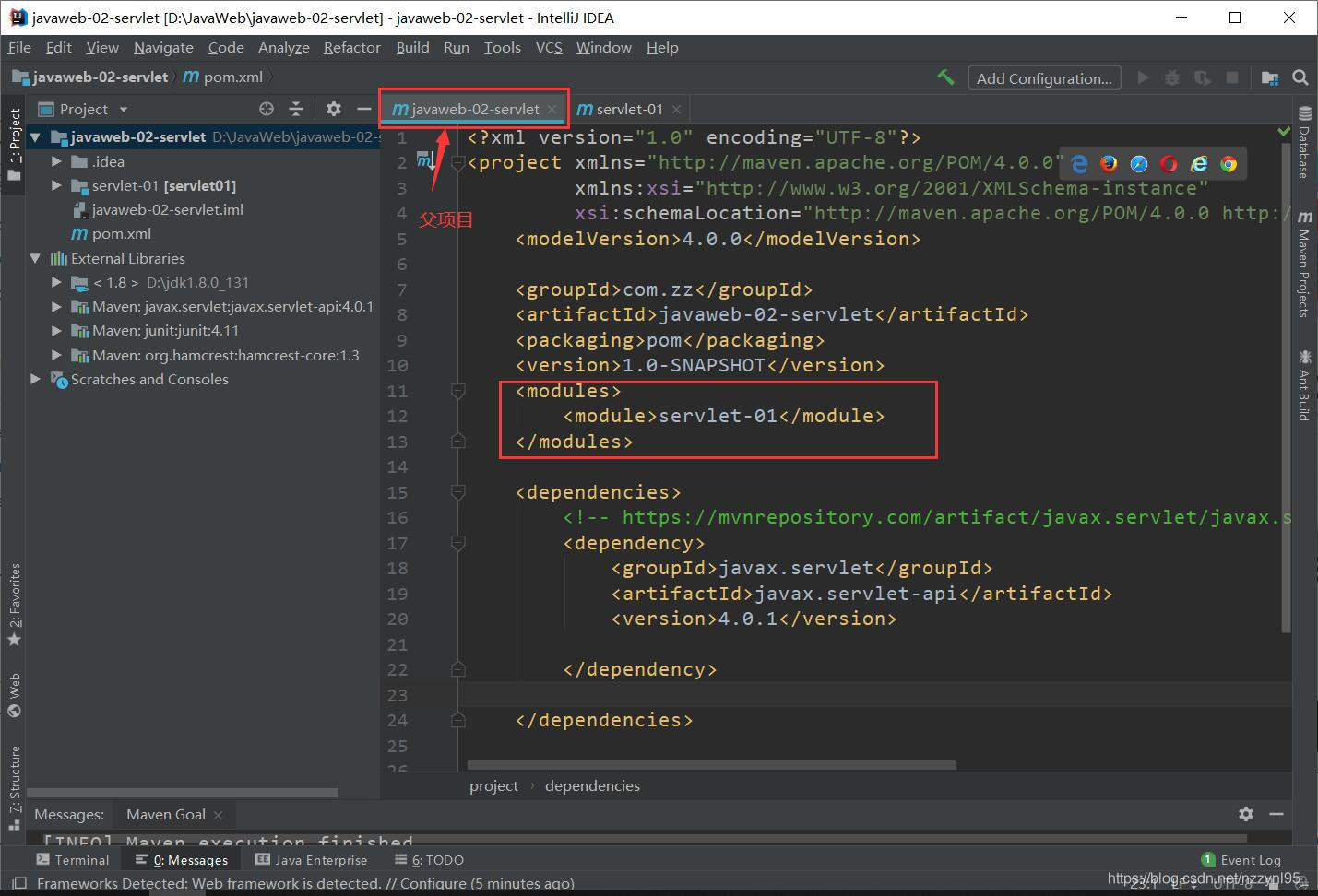1318x896 pixels.
Task: Open in Firefox browser icon
Action: [1109, 164]
